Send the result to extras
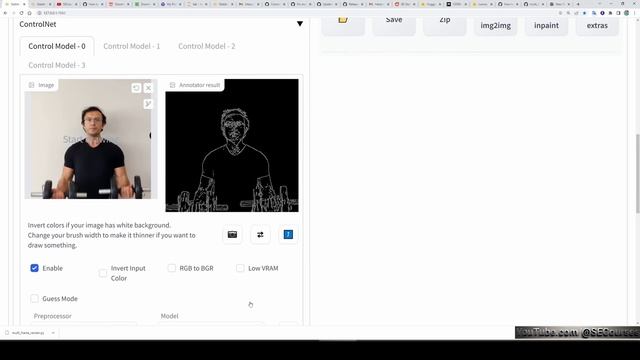The width and height of the screenshot is (640, 360). (x=597, y=25)
